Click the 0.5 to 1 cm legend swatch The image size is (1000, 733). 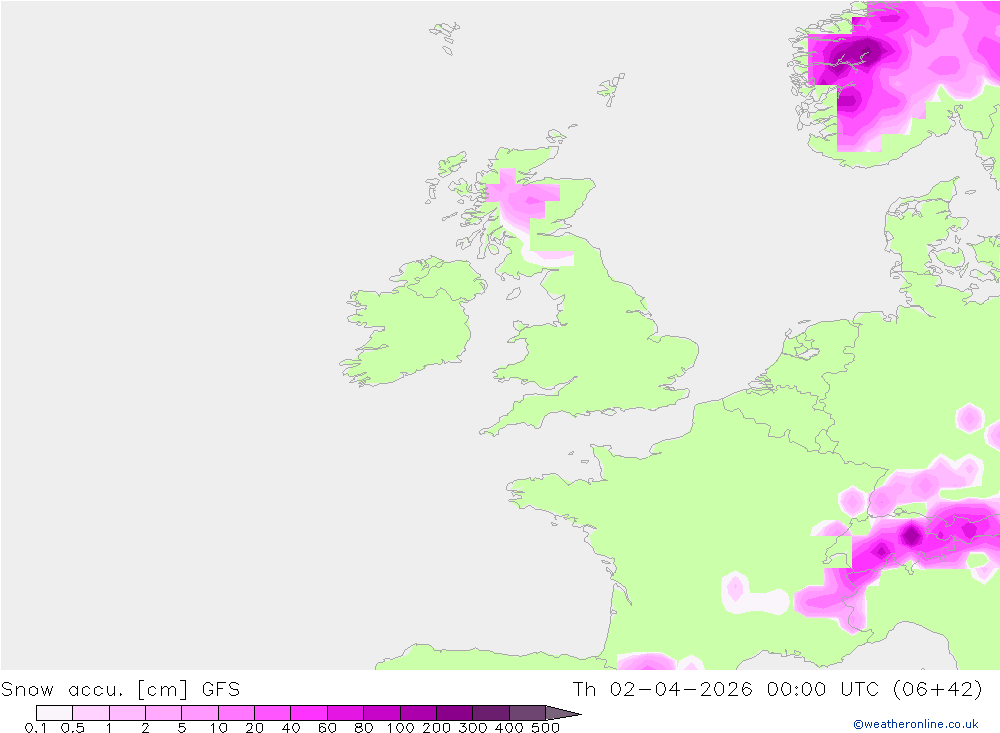pyautogui.click(x=91, y=713)
